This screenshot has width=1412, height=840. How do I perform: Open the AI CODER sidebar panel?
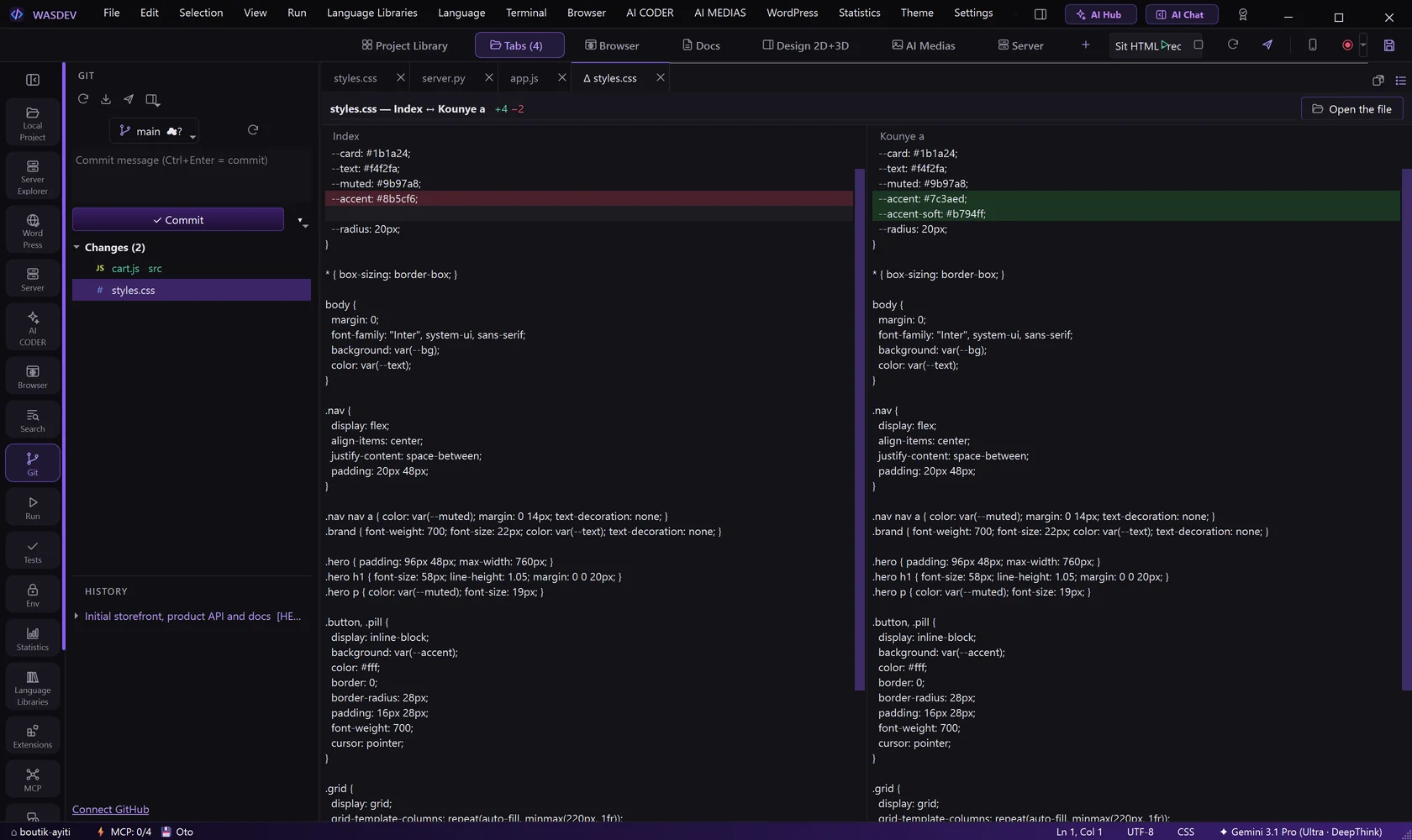pyautogui.click(x=33, y=328)
